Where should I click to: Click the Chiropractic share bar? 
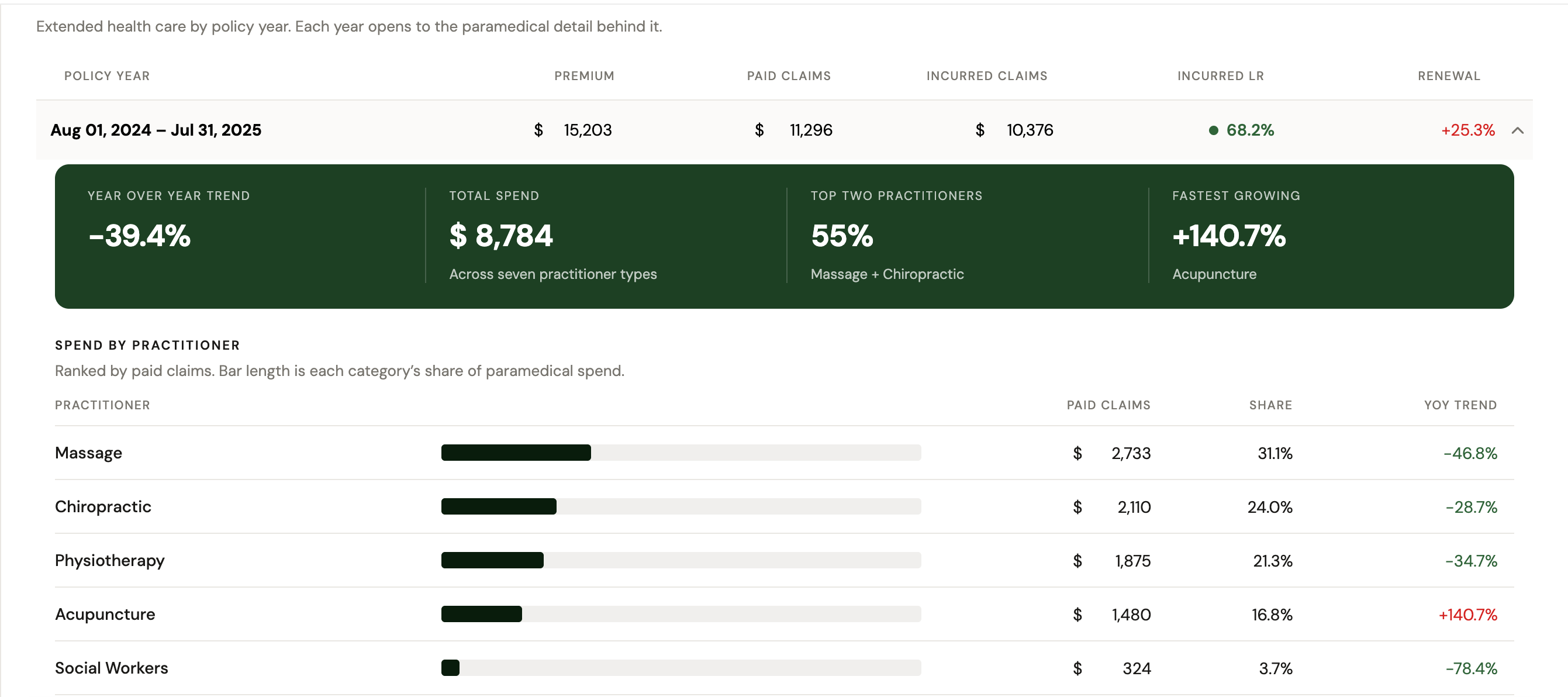681,506
